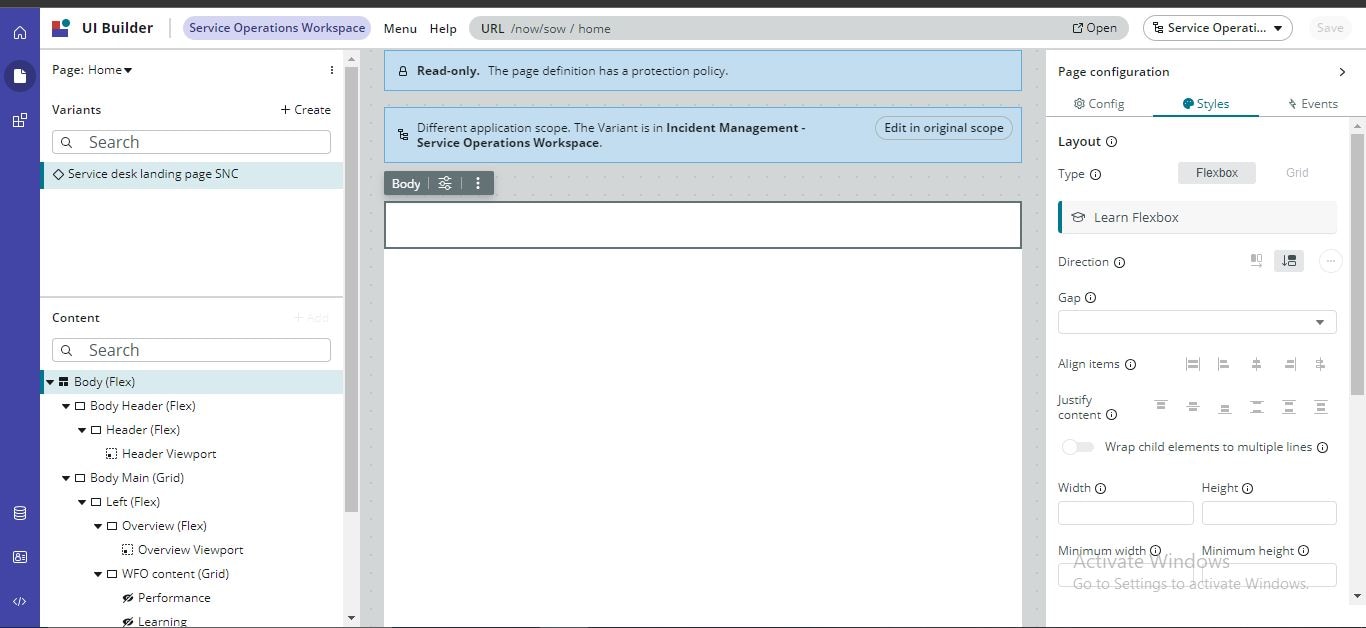Collapse the Body Header (Flex) node
Image resolution: width=1366 pixels, height=628 pixels.
coord(66,406)
